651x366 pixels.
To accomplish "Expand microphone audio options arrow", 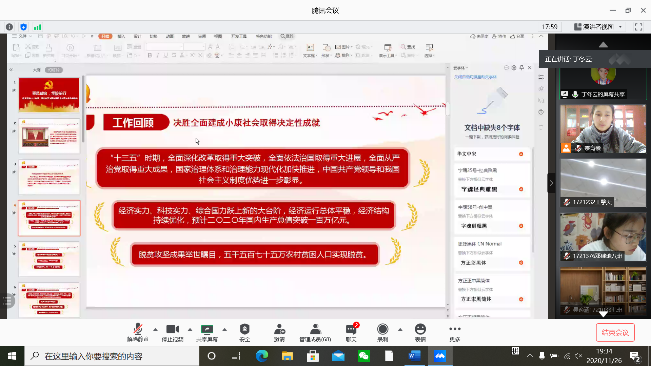I will pyautogui.click(x=155, y=329).
